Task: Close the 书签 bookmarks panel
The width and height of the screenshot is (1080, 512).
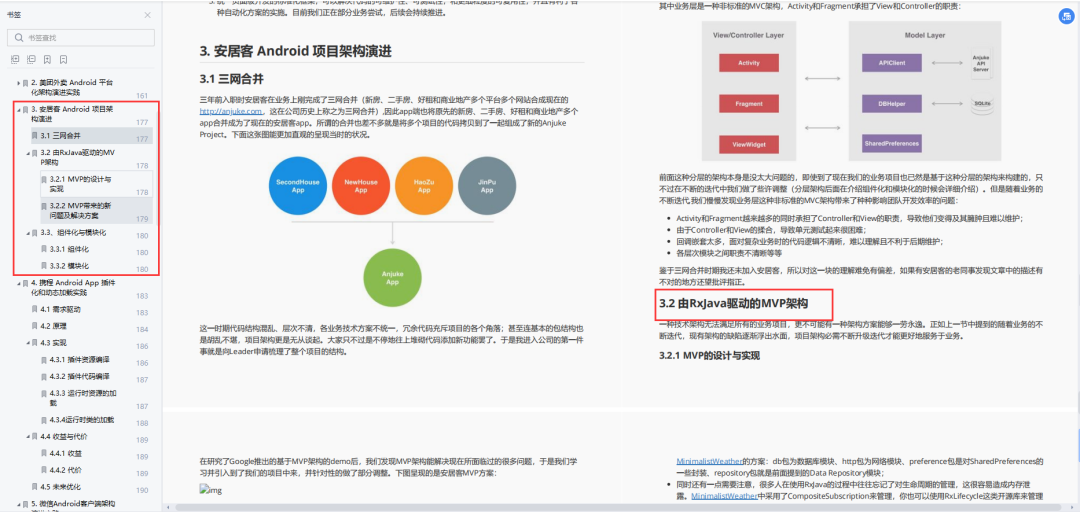Action: (147, 14)
